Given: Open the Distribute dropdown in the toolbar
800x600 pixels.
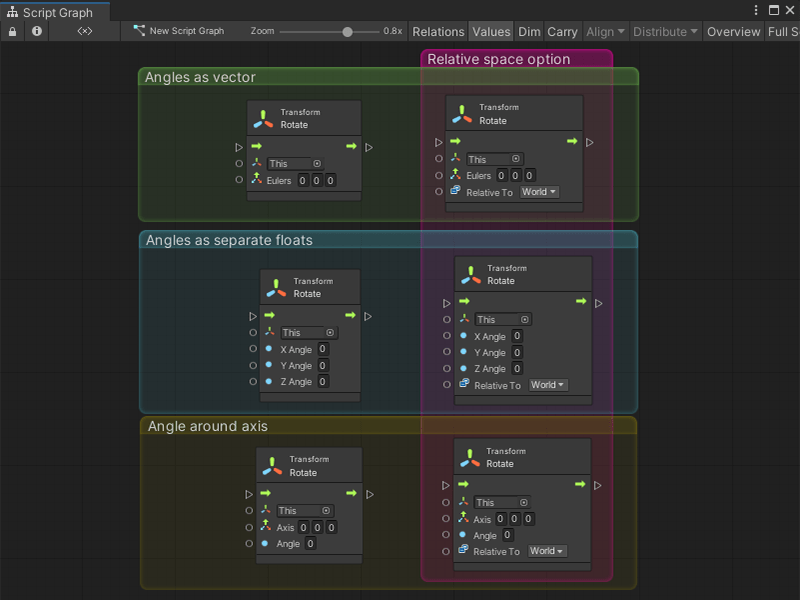Looking at the screenshot, I should pos(664,31).
